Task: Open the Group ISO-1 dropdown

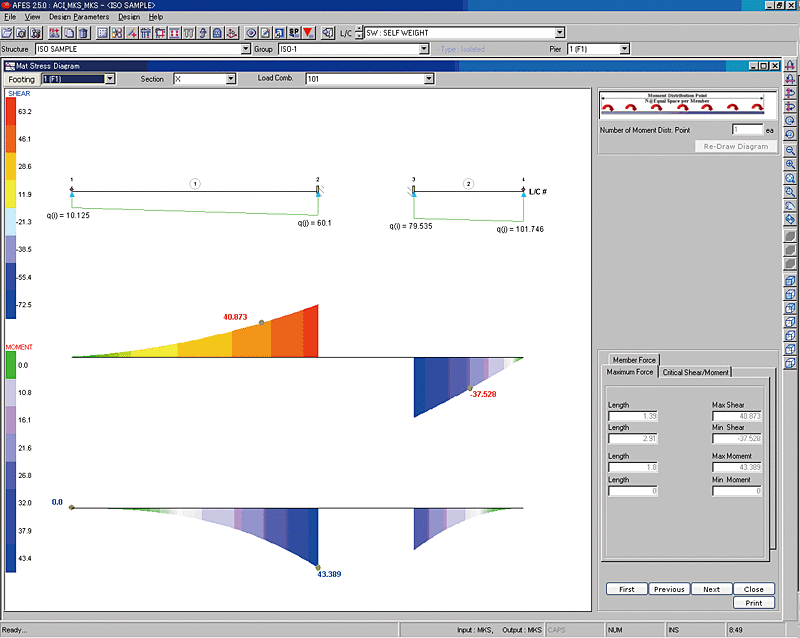Action: point(424,49)
